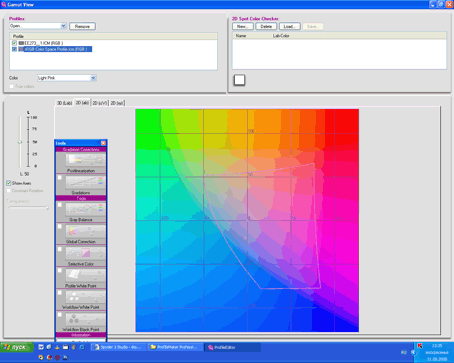454x363 pixels.
Task: Switch to the 2D (u'v') tab
Action: tap(100, 103)
